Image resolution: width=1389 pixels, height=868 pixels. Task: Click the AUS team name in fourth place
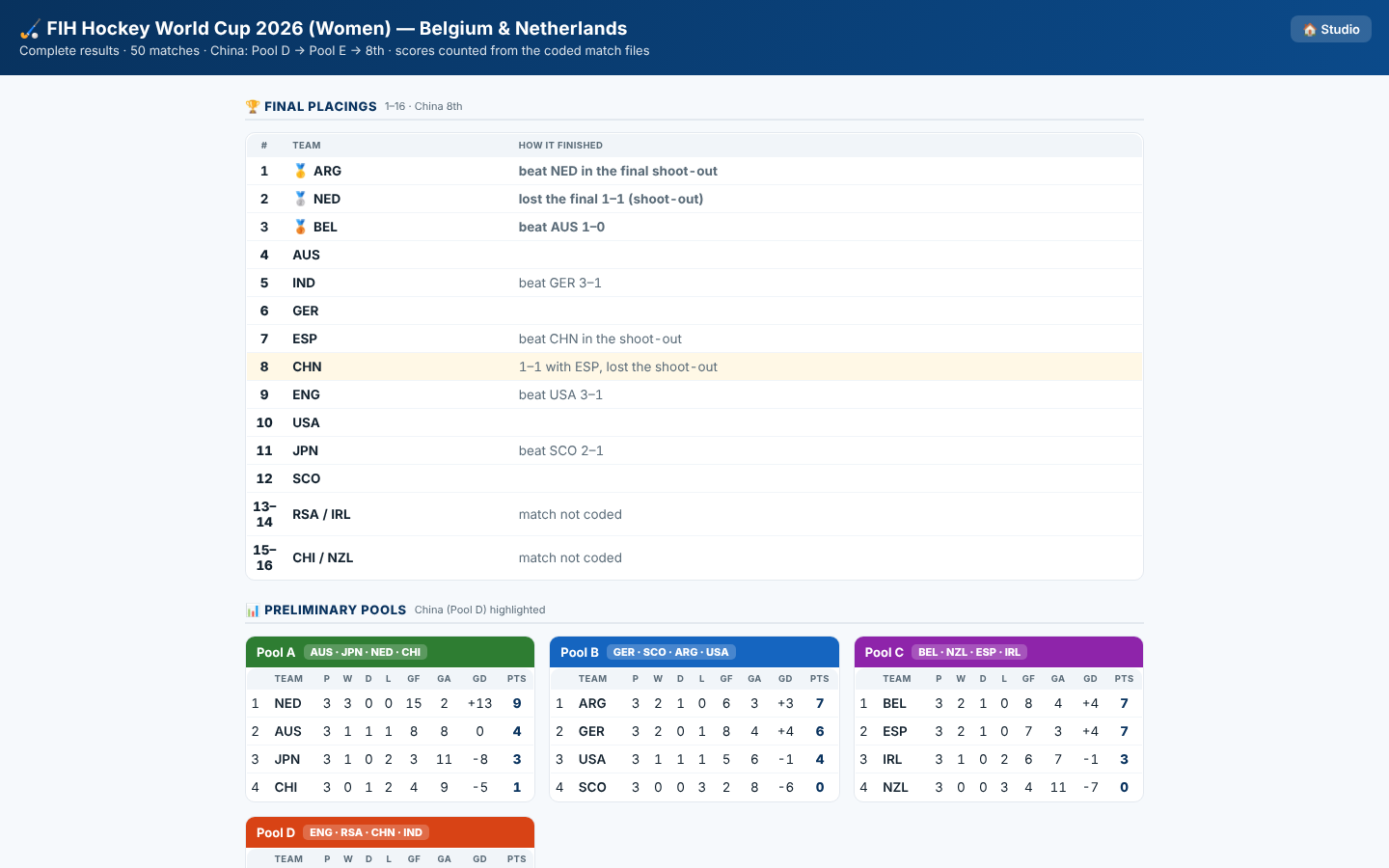307,255
